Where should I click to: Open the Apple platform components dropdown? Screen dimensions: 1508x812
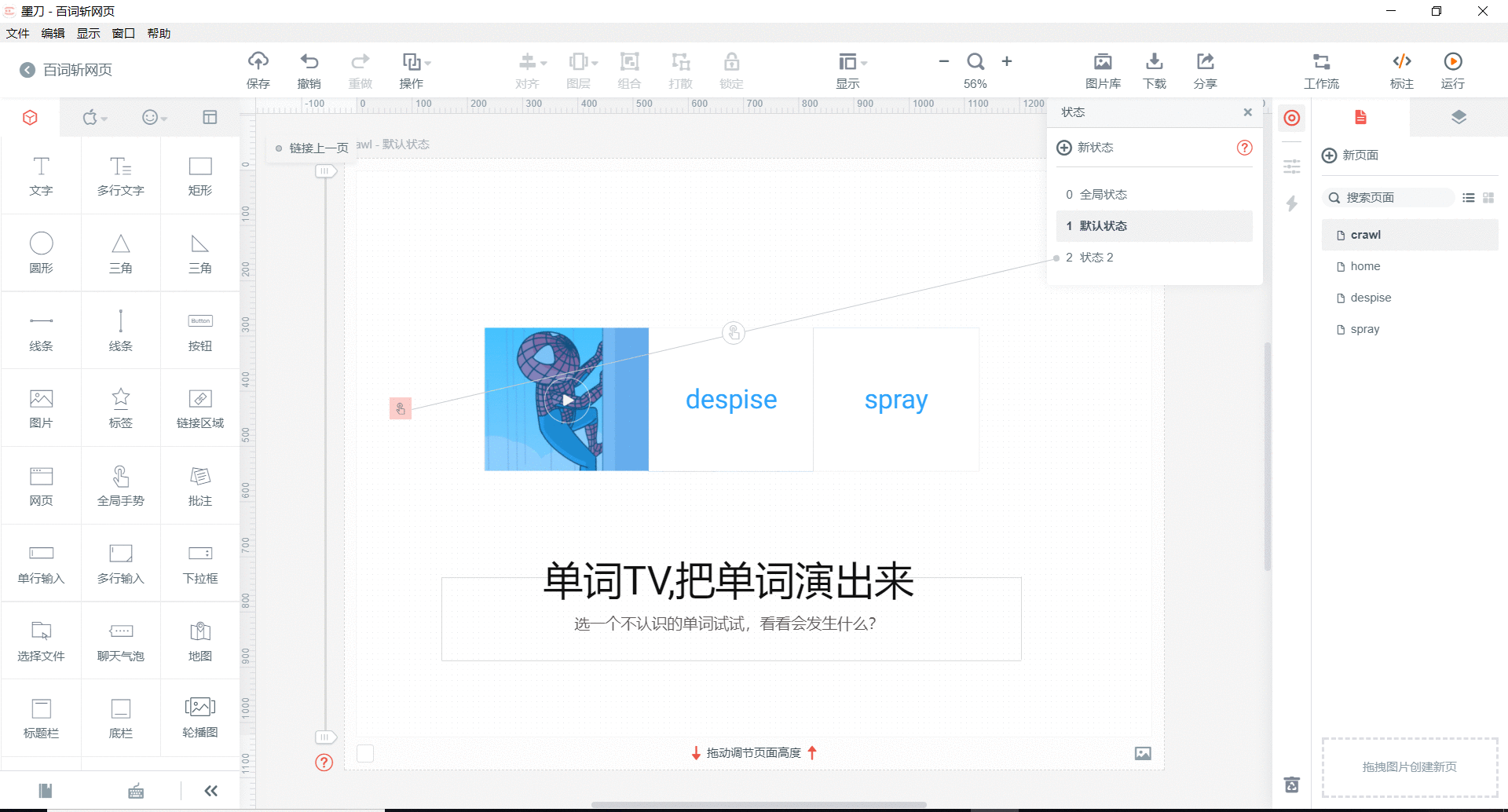pos(95,118)
